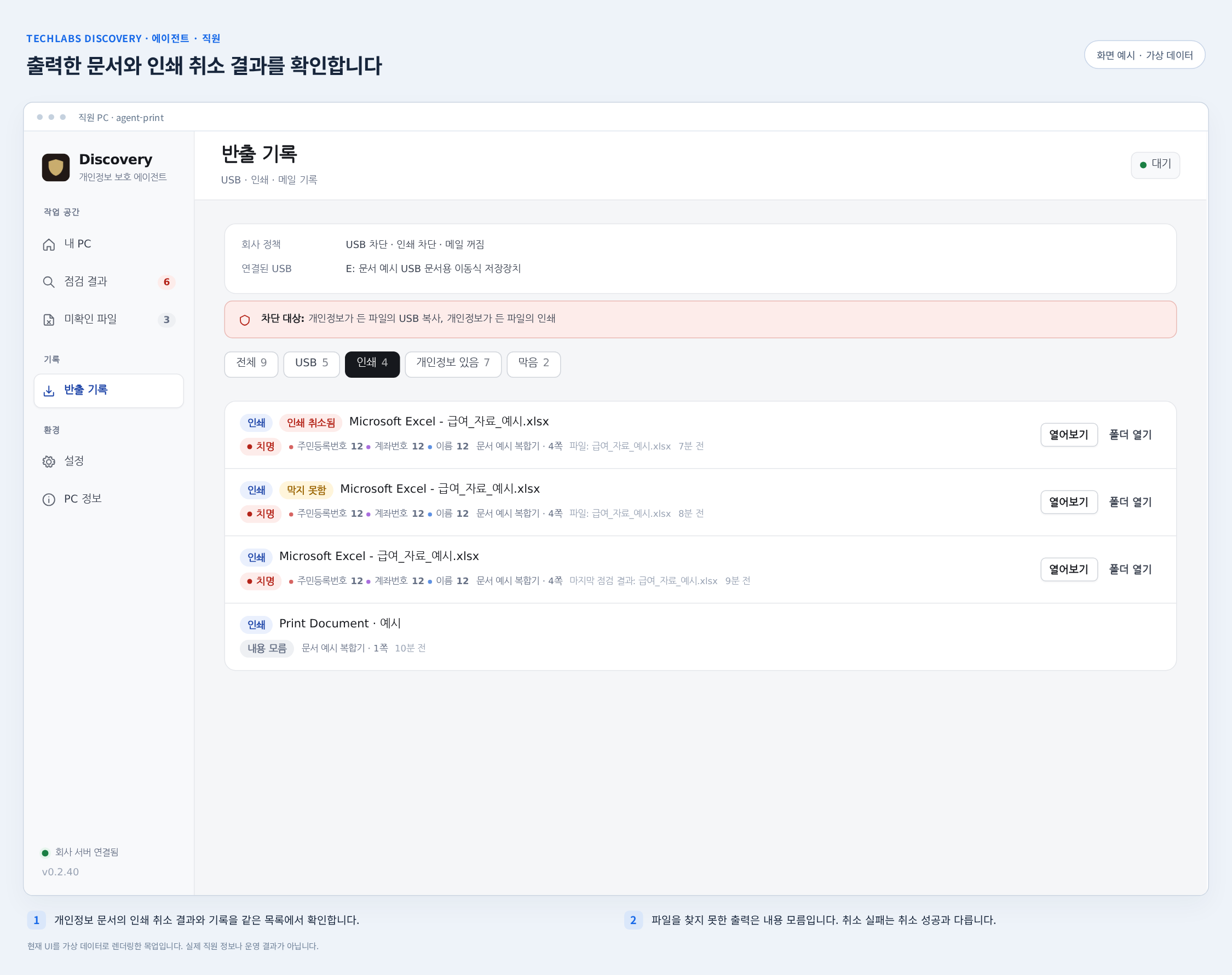Screen dimensions: 1232x975
Task: Click the 직원 PC · agent-print window title
Action: click(x=121, y=118)
